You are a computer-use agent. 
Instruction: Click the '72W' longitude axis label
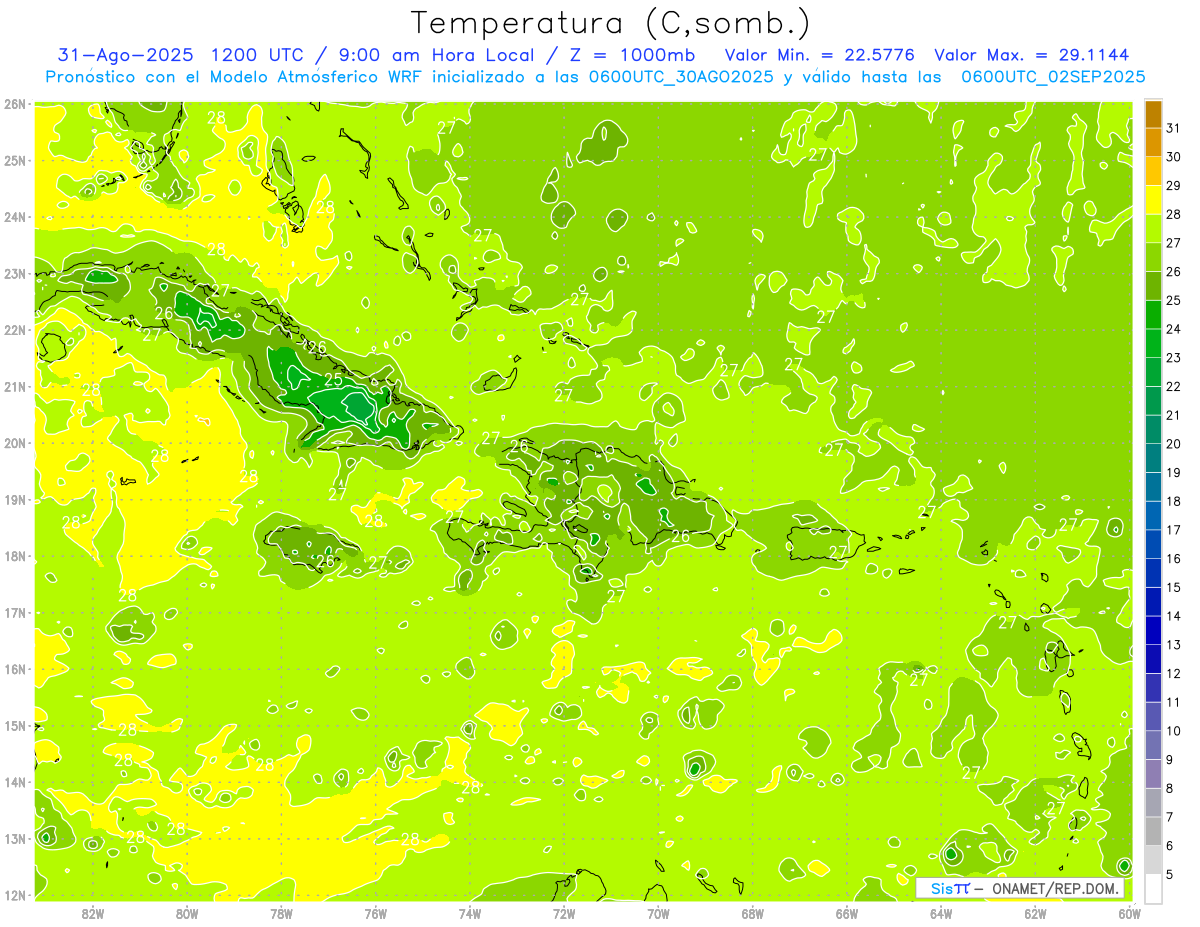pyautogui.click(x=564, y=913)
